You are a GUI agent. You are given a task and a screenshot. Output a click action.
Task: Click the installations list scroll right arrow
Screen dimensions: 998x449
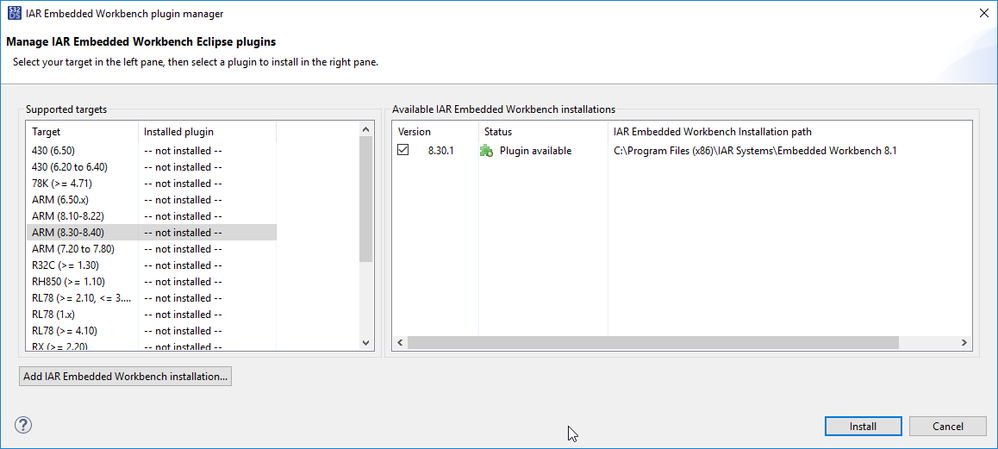[x=964, y=343]
